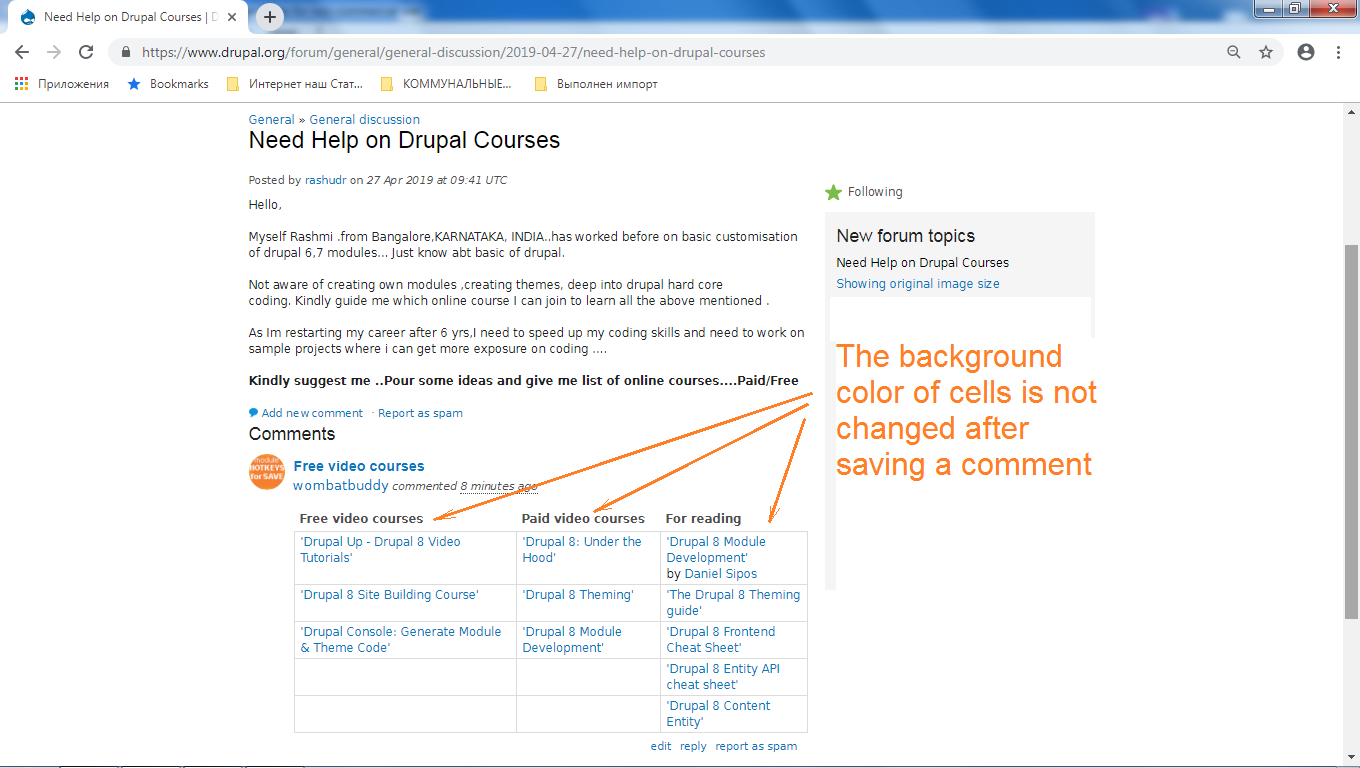The image size is (1360, 768).
Task: Open the Daniel Sipos author link
Action: (721, 574)
